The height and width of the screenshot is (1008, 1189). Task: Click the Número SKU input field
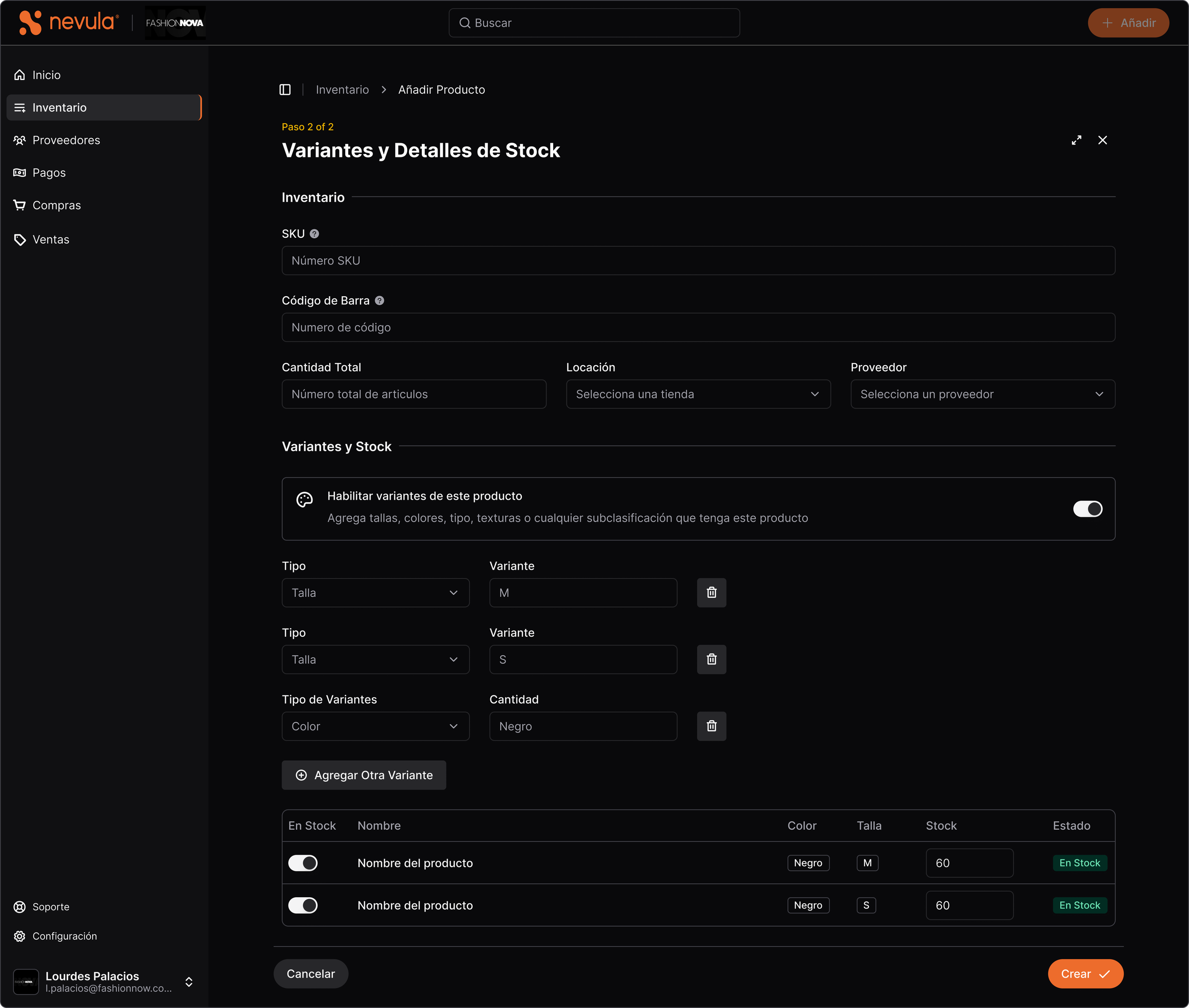[x=698, y=261]
